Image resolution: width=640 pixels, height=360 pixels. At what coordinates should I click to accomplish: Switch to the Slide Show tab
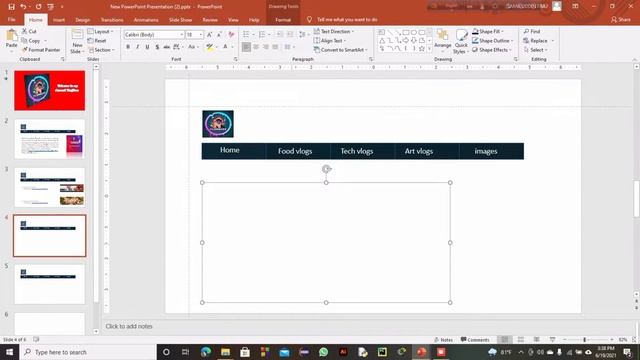coord(180,20)
